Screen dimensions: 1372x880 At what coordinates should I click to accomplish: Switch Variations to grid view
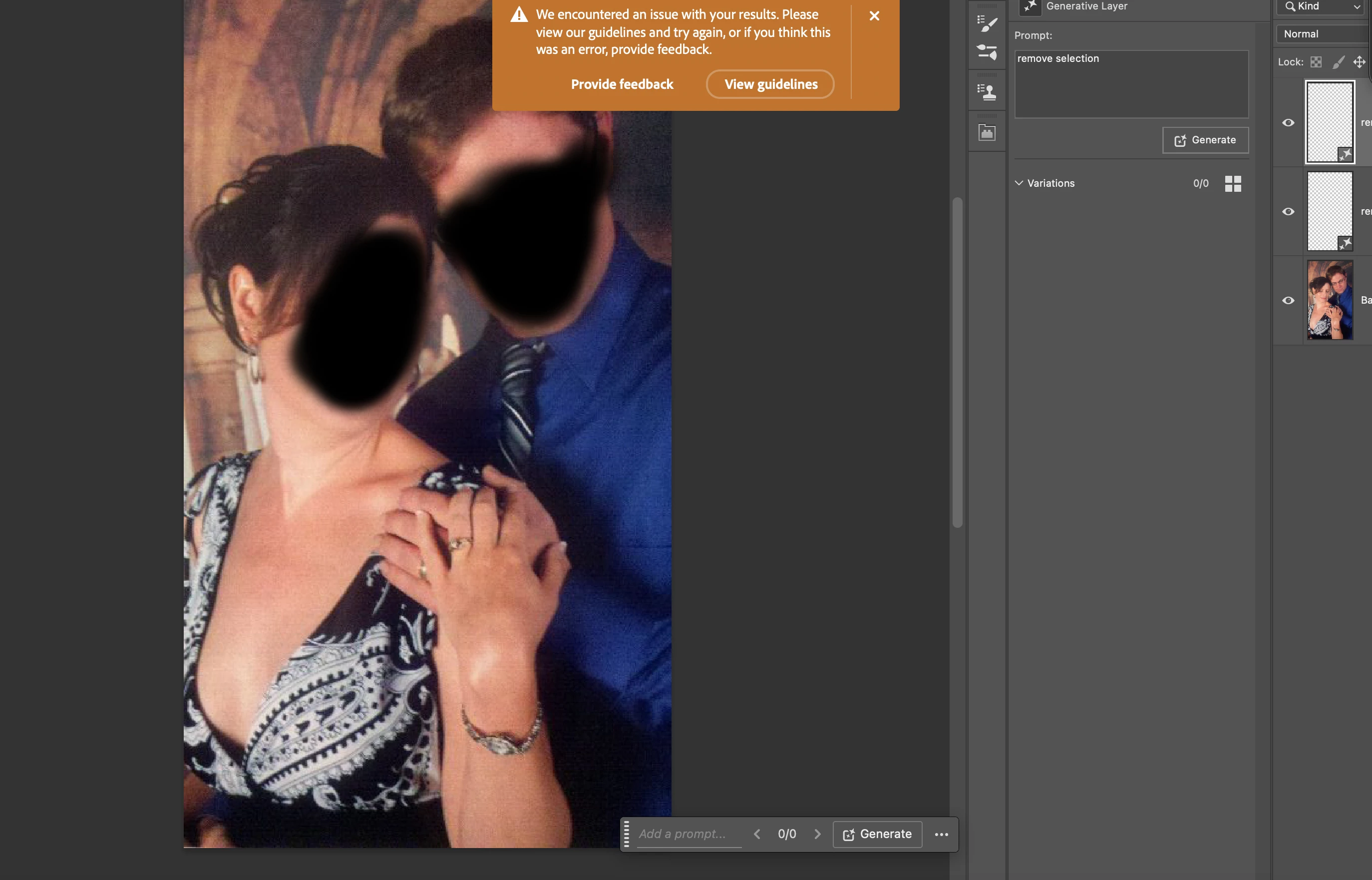tap(1233, 183)
